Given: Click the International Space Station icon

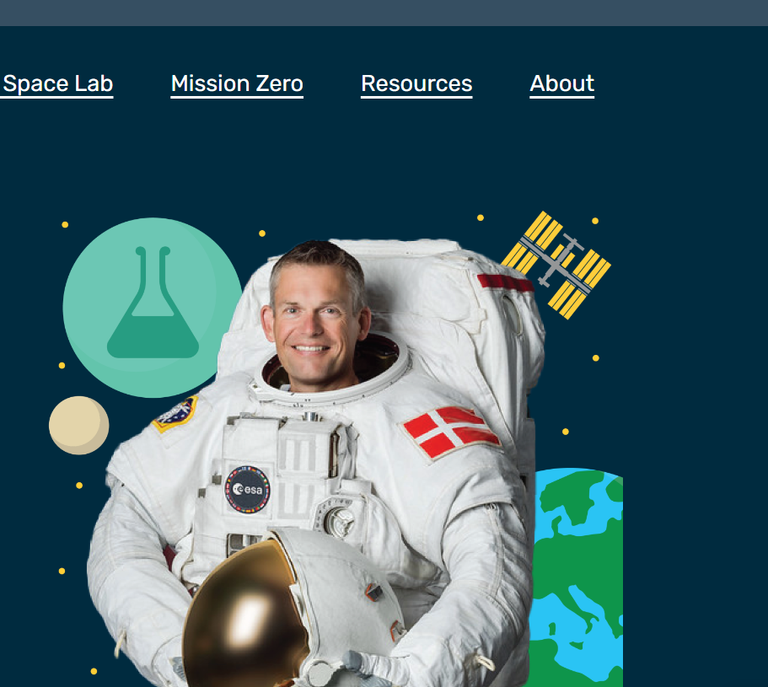Looking at the screenshot, I should (556, 265).
